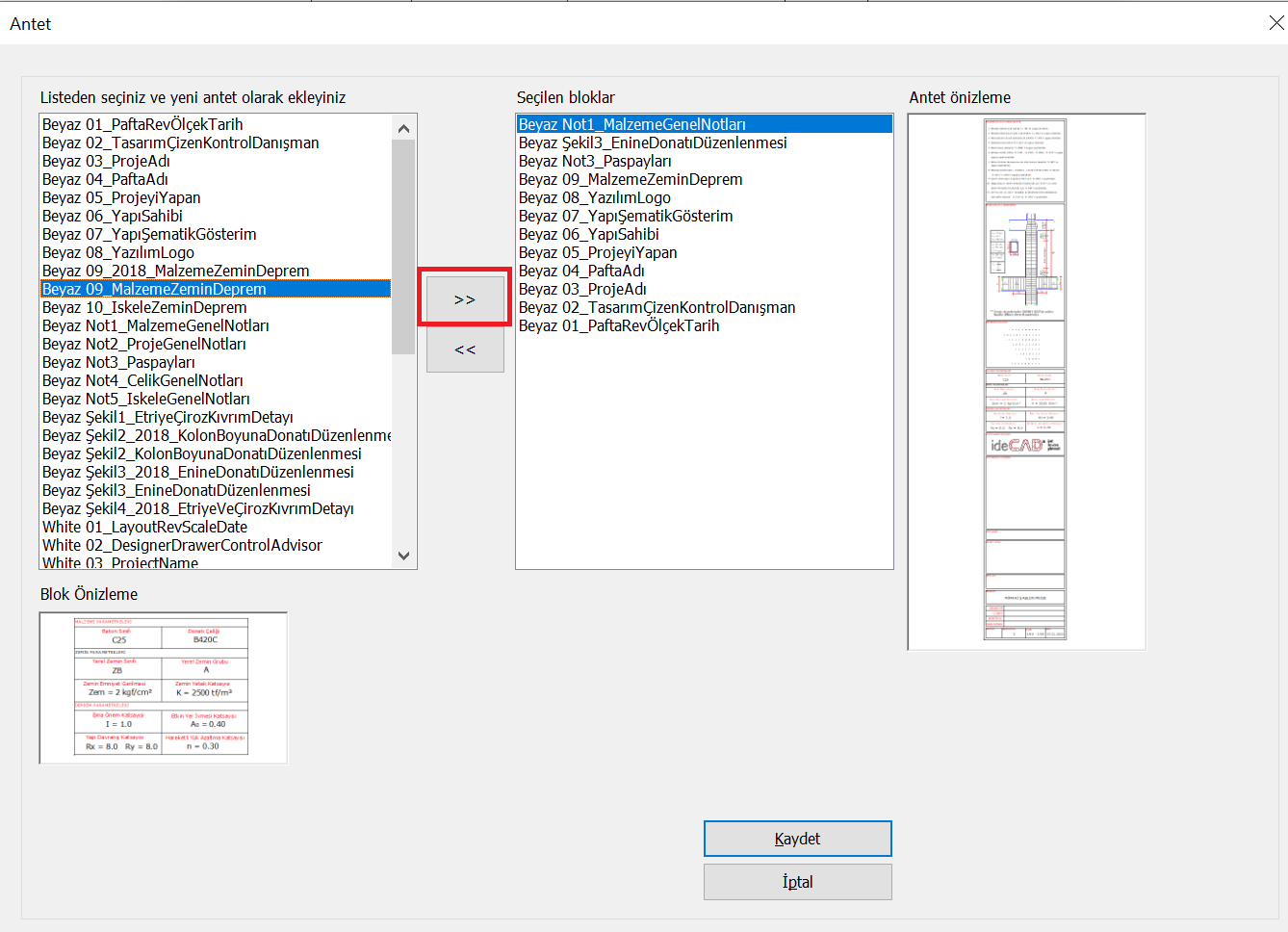Image resolution: width=1288 pixels, height=932 pixels.
Task: Save with the Kaydet button
Action: point(797,839)
